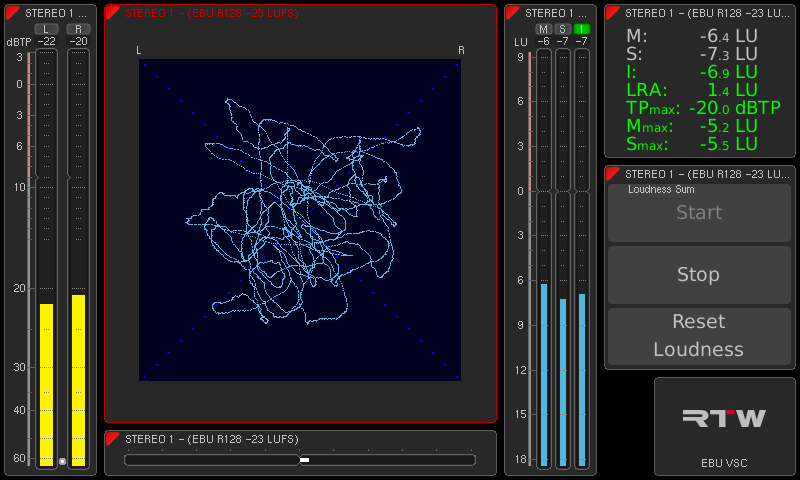This screenshot has height=480, width=800.
Task: Click red corner flag of Loudness Sum panel
Action: tap(612, 173)
